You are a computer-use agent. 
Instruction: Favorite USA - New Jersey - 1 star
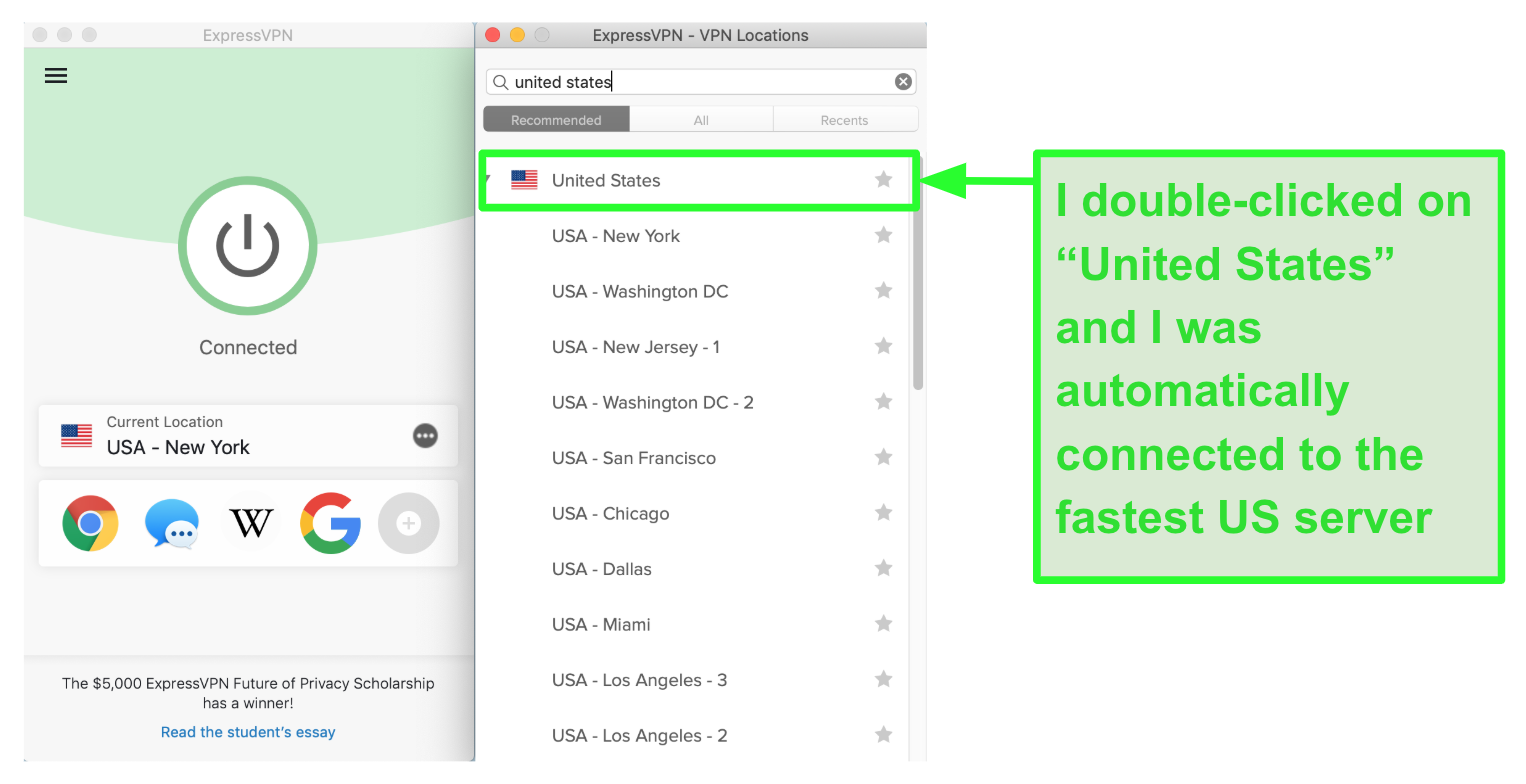[x=883, y=346]
